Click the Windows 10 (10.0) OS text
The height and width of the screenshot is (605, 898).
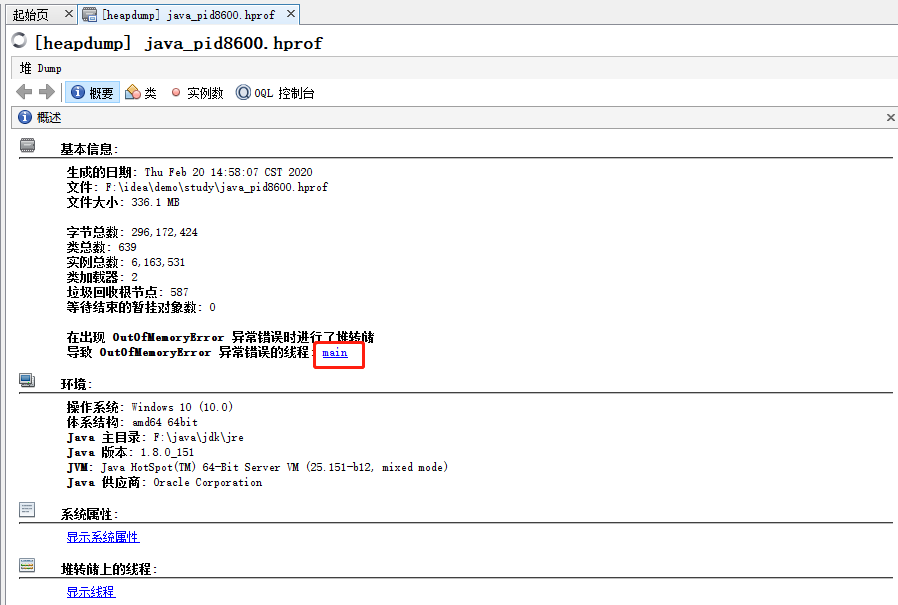182,407
